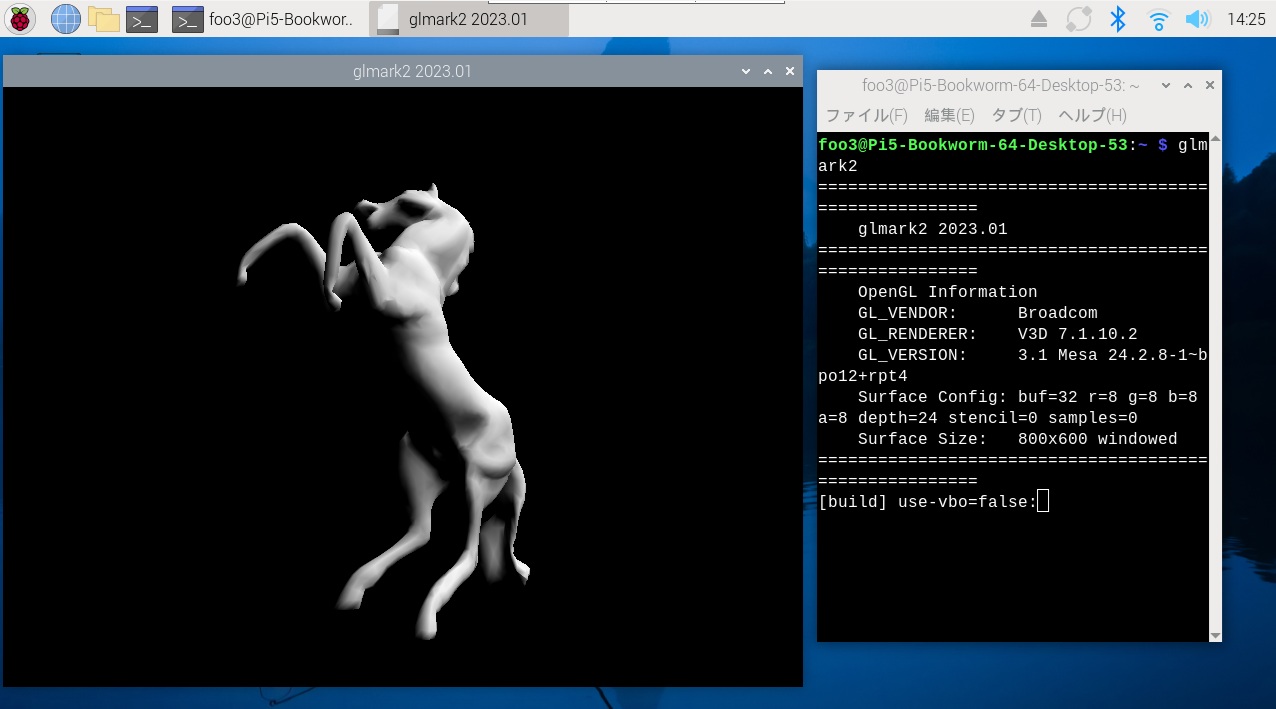This screenshot has width=1276, height=709.
Task: Minimize the glmark2 2023.01 window
Action: click(746, 71)
